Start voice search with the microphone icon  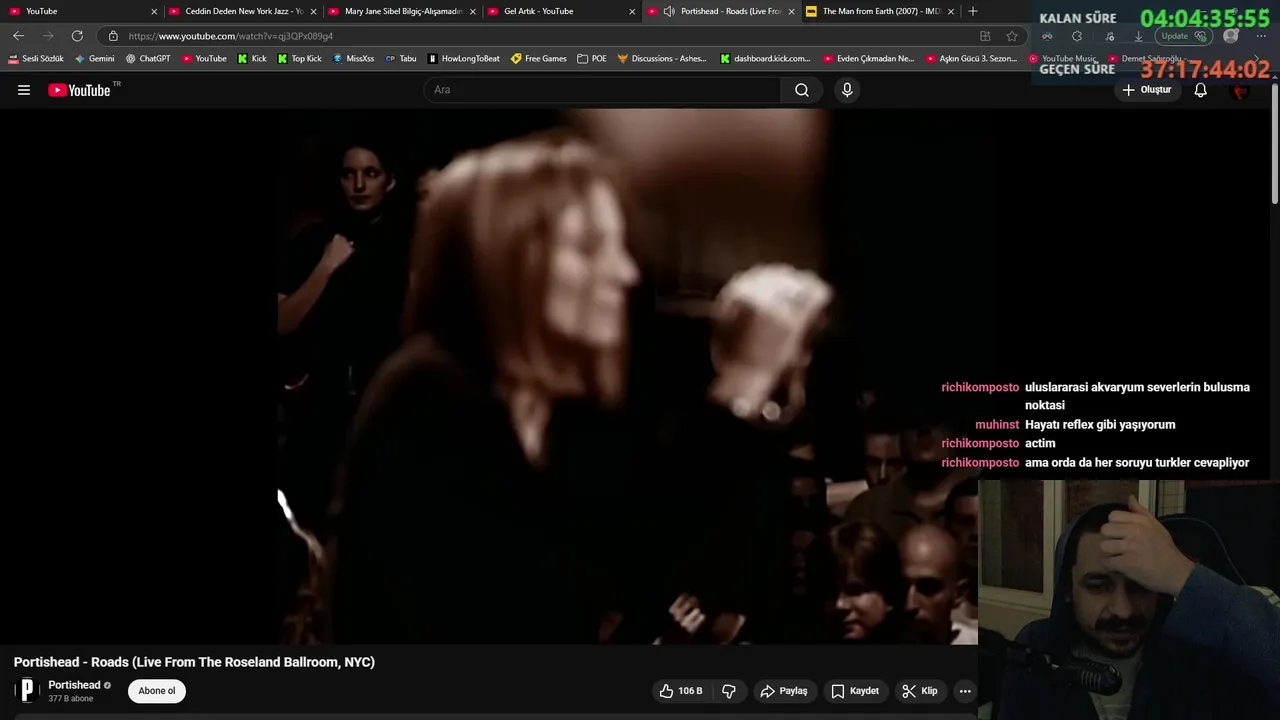point(847,90)
